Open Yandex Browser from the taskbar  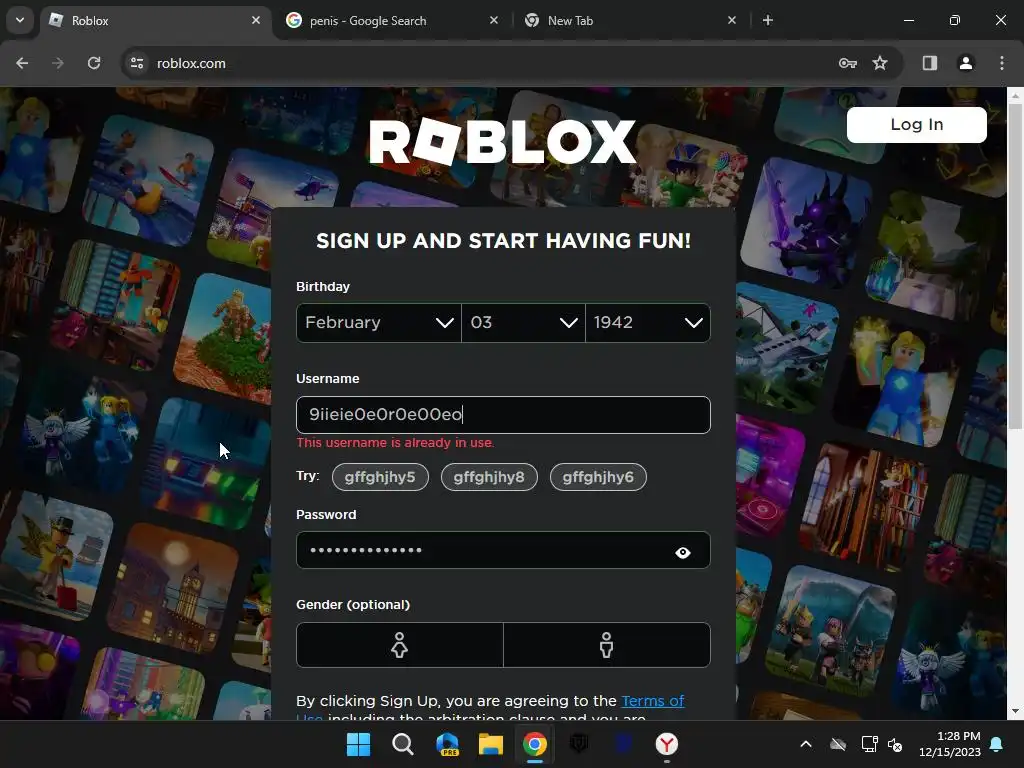pos(667,744)
